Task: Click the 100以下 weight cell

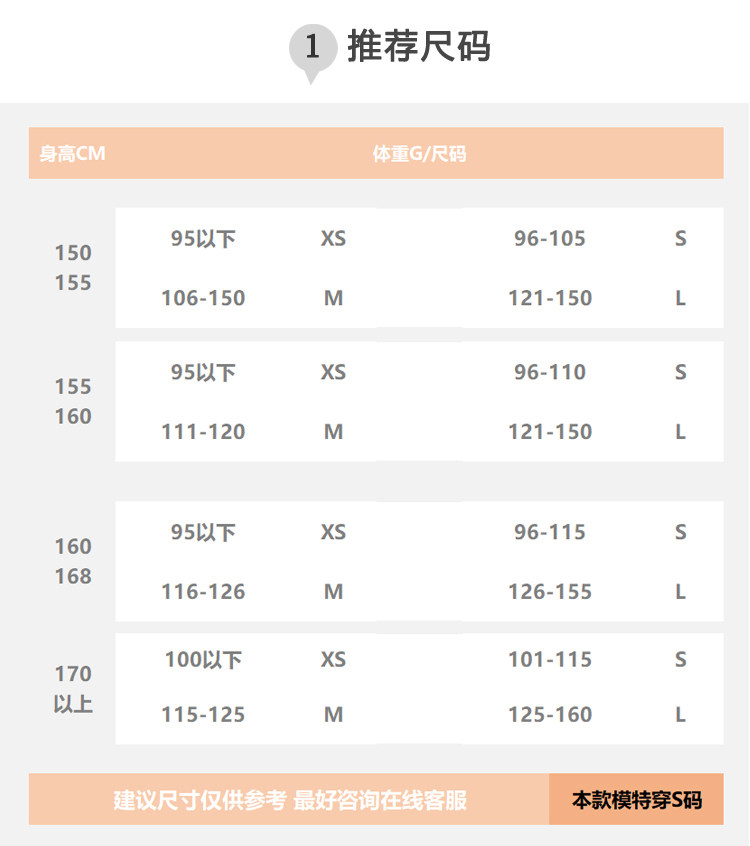Action: [203, 660]
